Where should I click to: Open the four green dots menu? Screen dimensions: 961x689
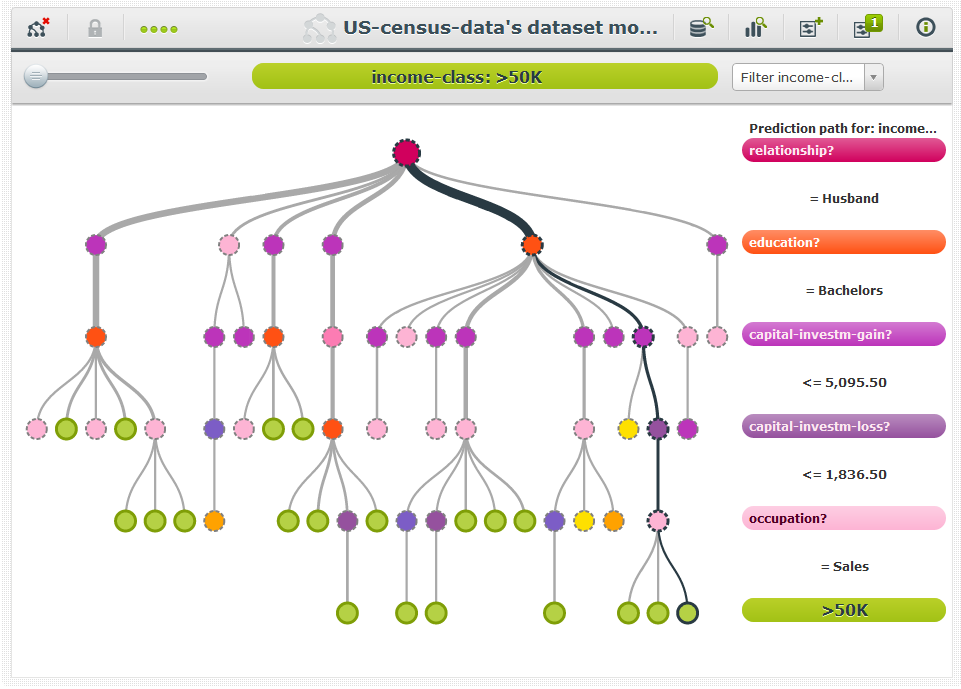pos(159,29)
